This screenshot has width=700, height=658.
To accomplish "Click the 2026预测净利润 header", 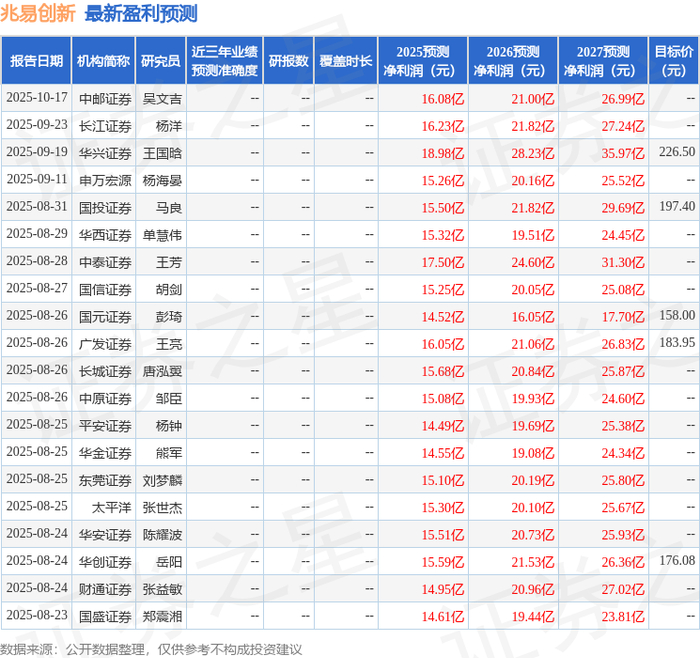I will pos(513,61).
